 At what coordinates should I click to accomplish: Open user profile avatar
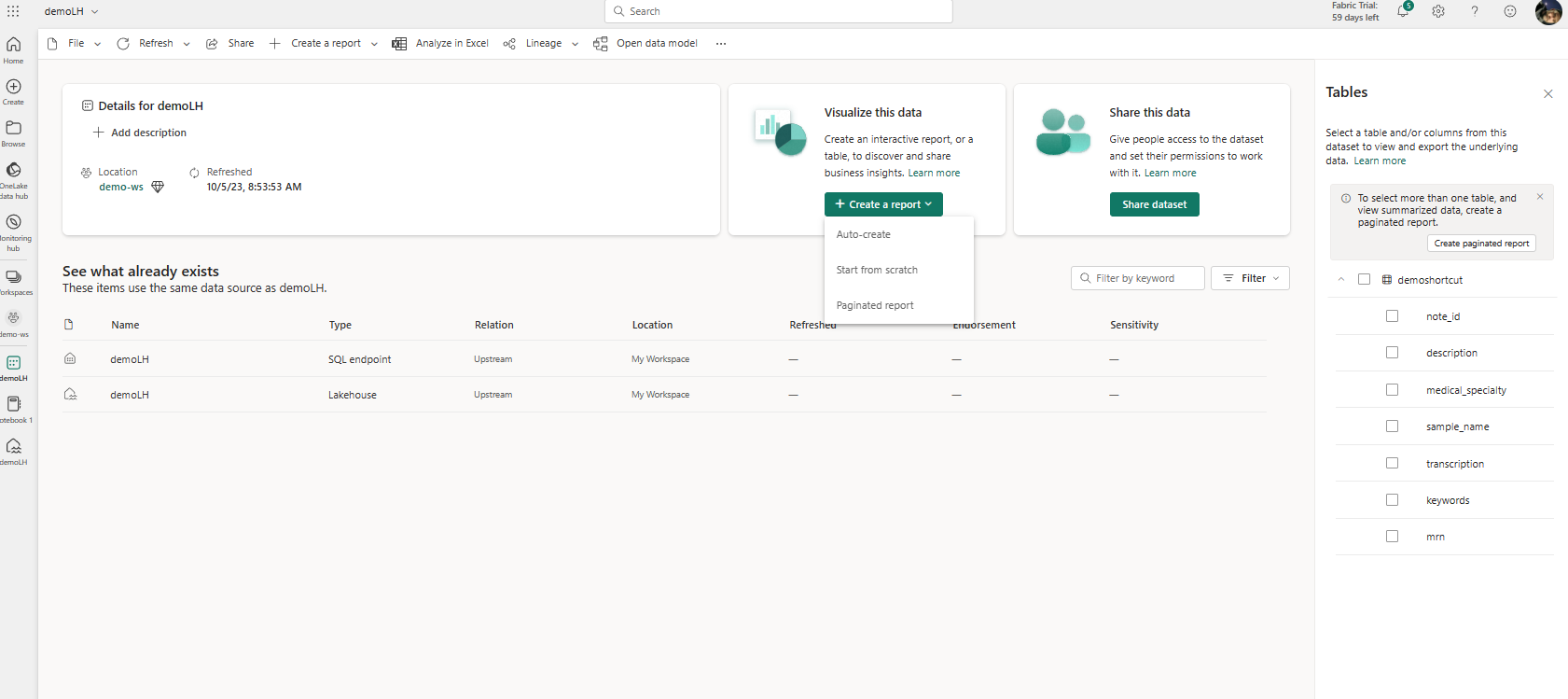[x=1548, y=12]
